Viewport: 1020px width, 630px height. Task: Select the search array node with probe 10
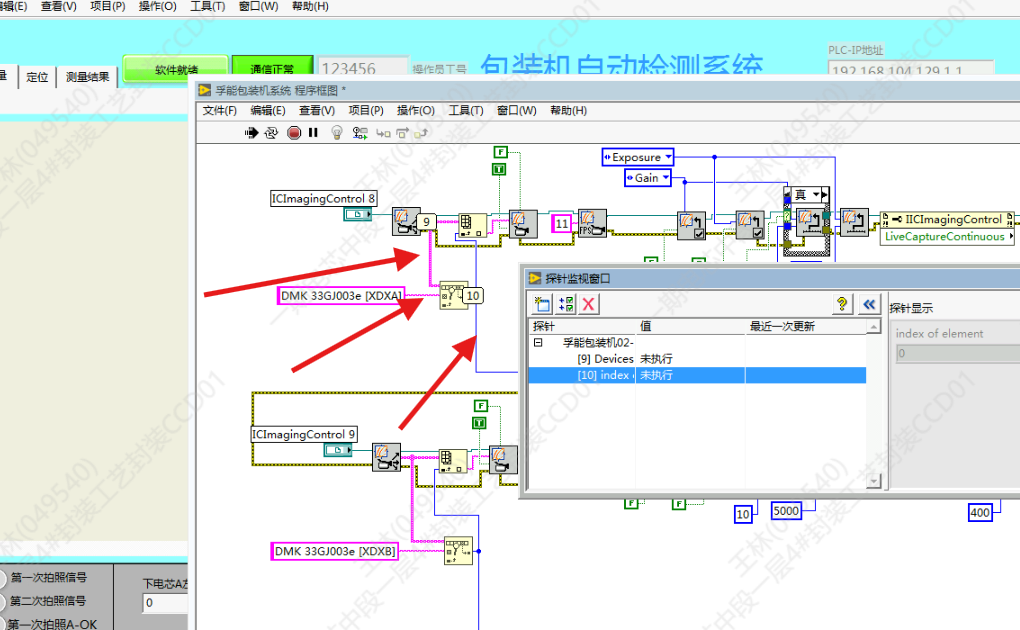pos(453,295)
